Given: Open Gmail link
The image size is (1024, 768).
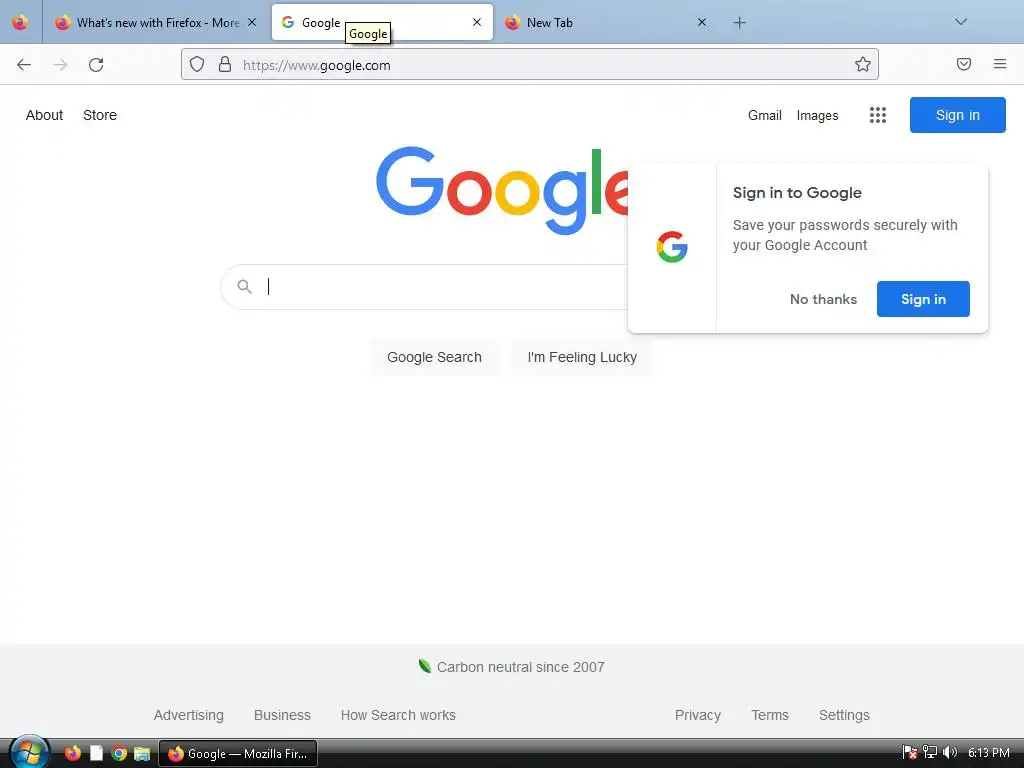Looking at the screenshot, I should pos(765,115).
